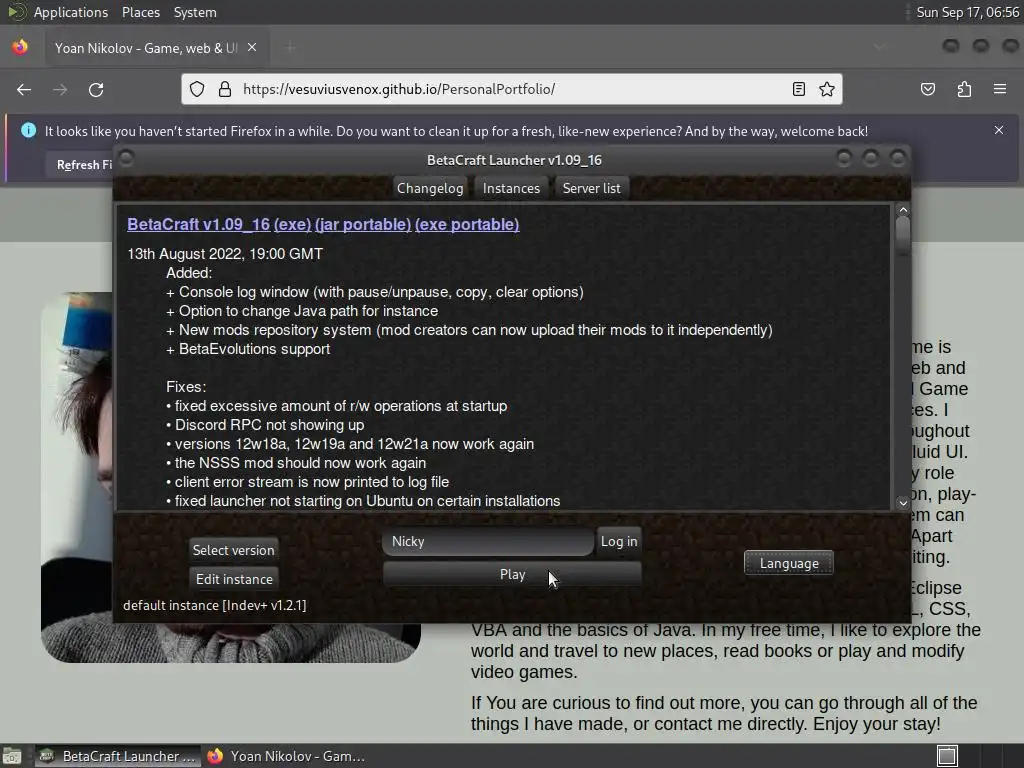The height and width of the screenshot is (768, 1024).
Task: Click Firefox logo icon in tab bar
Action: pyautogui.click(x=20, y=47)
